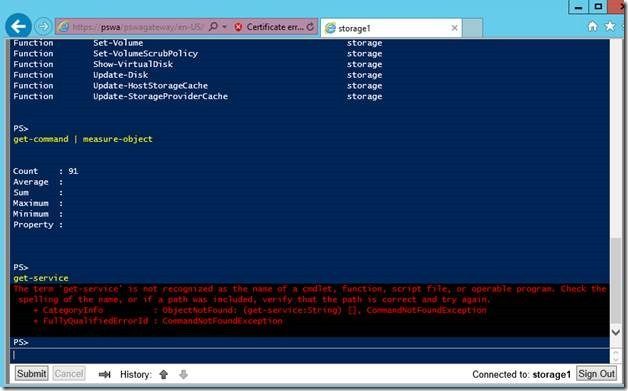This screenshot has height=391, width=628.
Task: Open Favorites with the star icon
Action: 610,26
